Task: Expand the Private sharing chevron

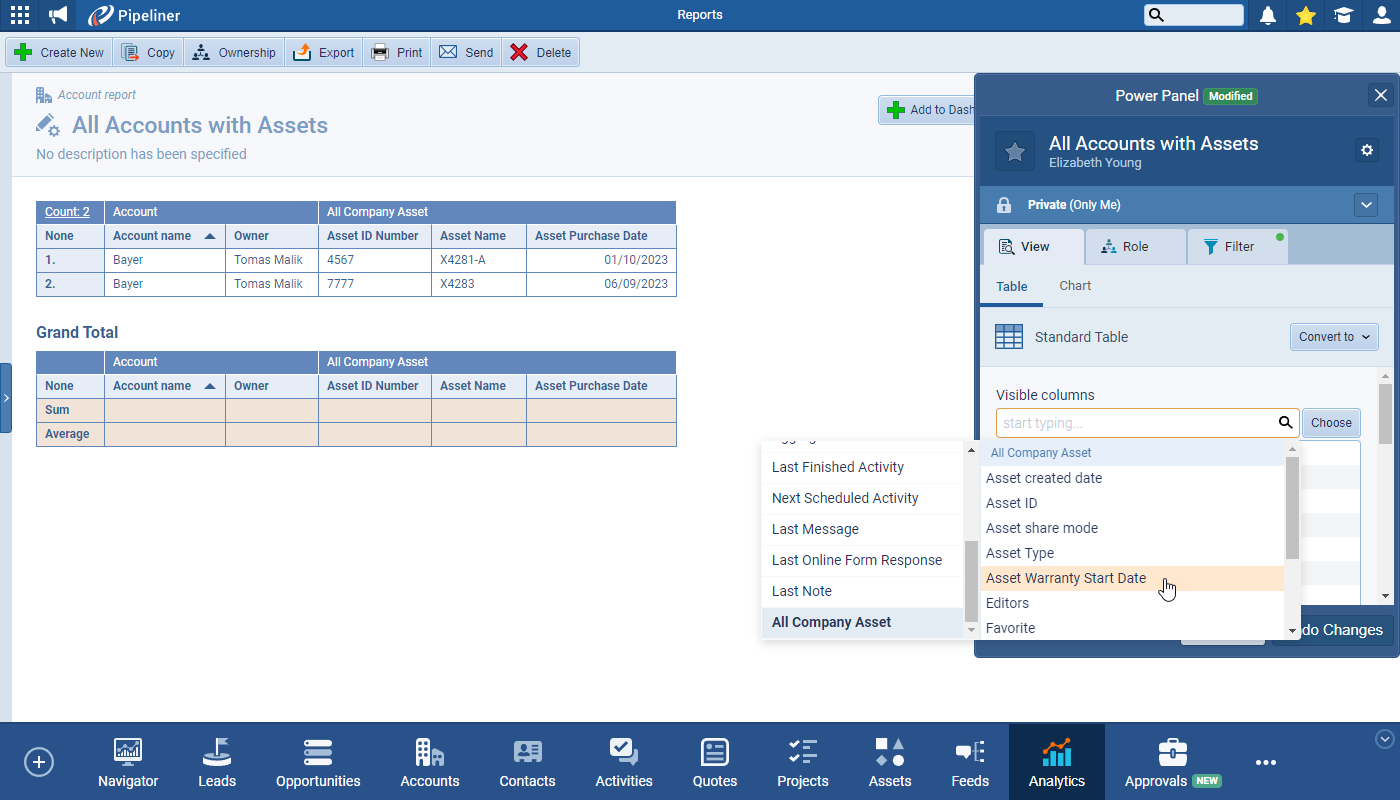Action: pyautogui.click(x=1366, y=205)
